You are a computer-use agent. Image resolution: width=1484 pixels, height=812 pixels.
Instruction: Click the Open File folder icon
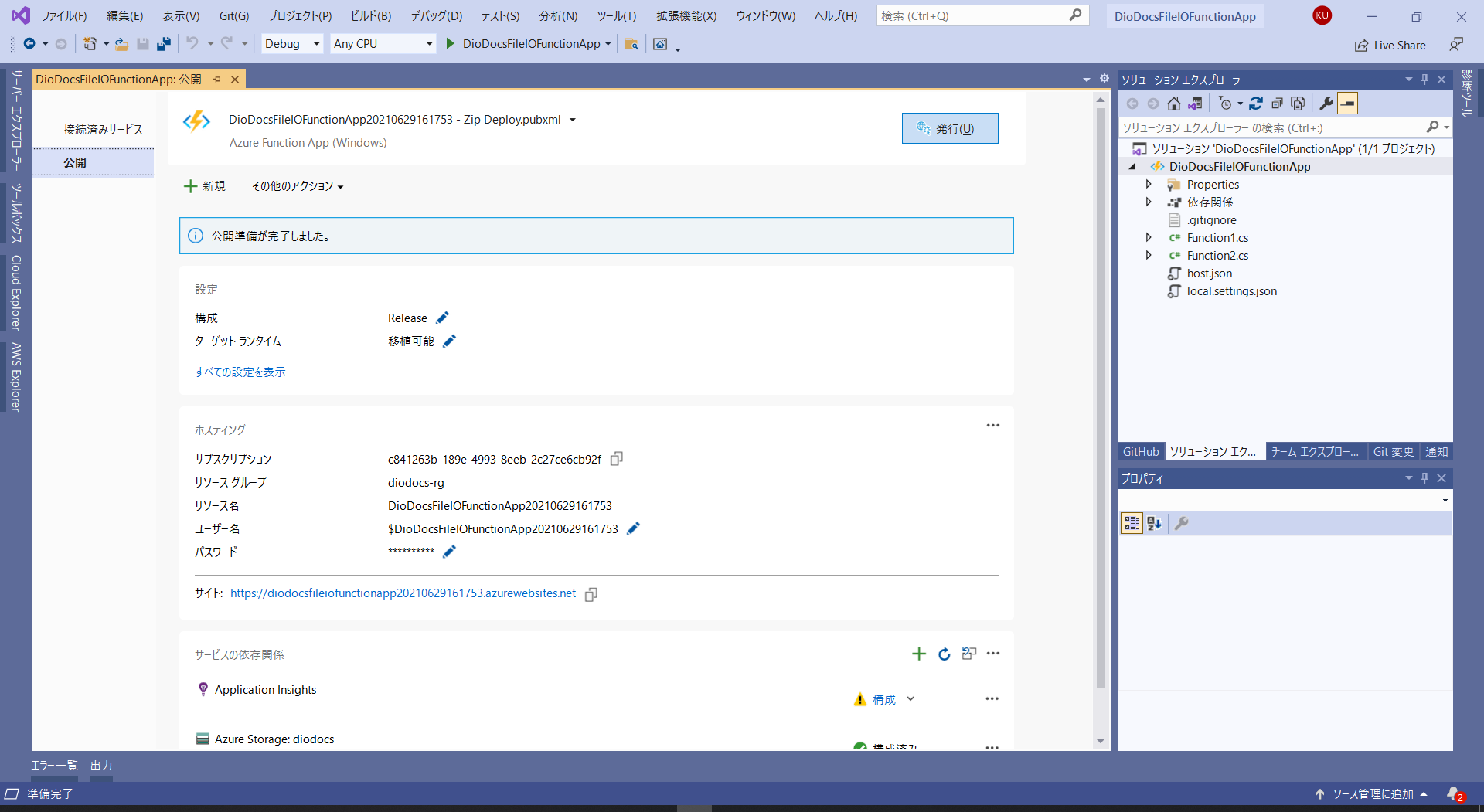point(121,44)
